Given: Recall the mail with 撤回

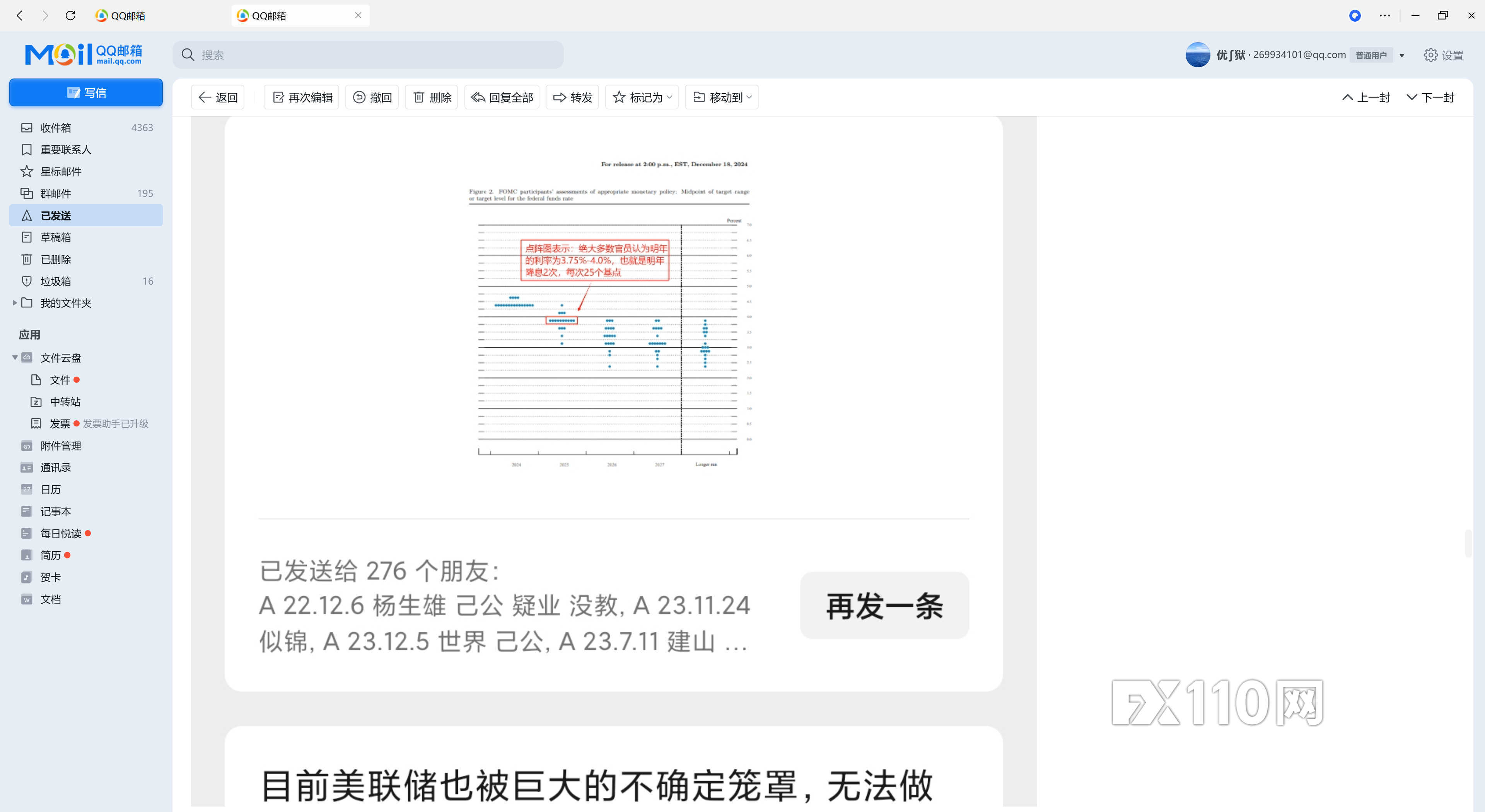Looking at the screenshot, I should pyautogui.click(x=372, y=97).
